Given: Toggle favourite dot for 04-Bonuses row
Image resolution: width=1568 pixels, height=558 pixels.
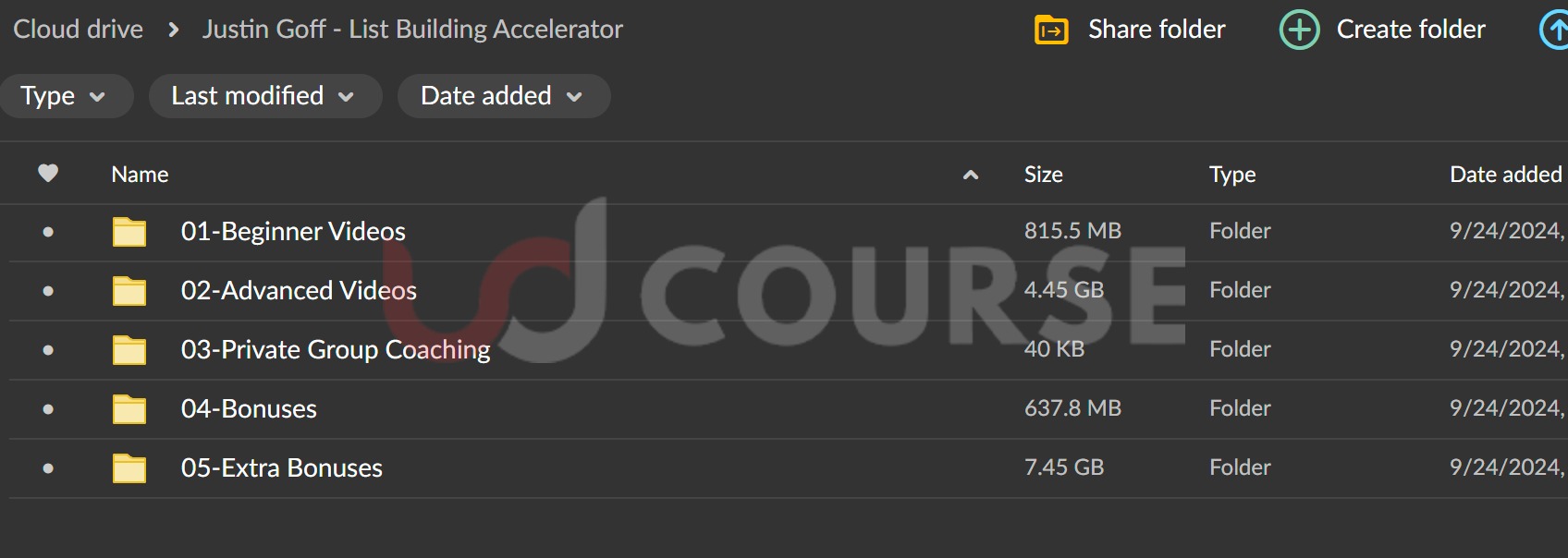Looking at the screenshot, I should point(48,409).
